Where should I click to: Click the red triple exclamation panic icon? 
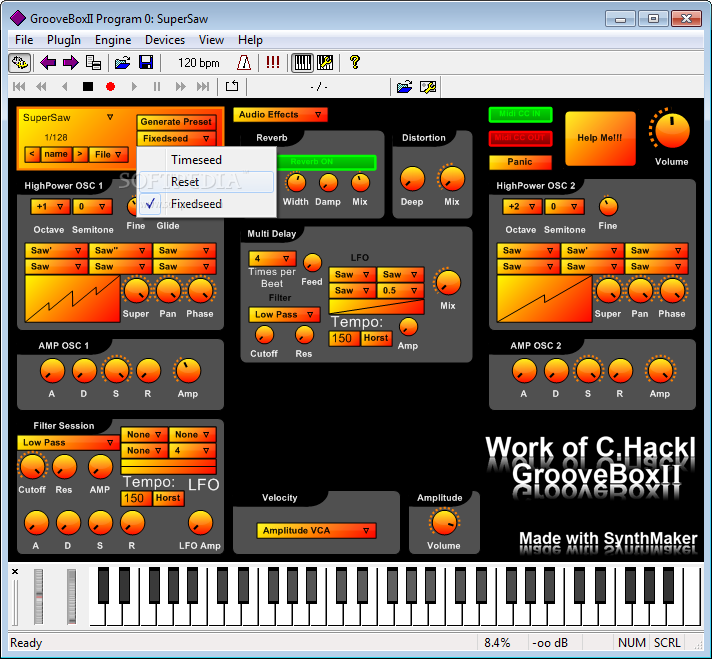coord(273,62)
